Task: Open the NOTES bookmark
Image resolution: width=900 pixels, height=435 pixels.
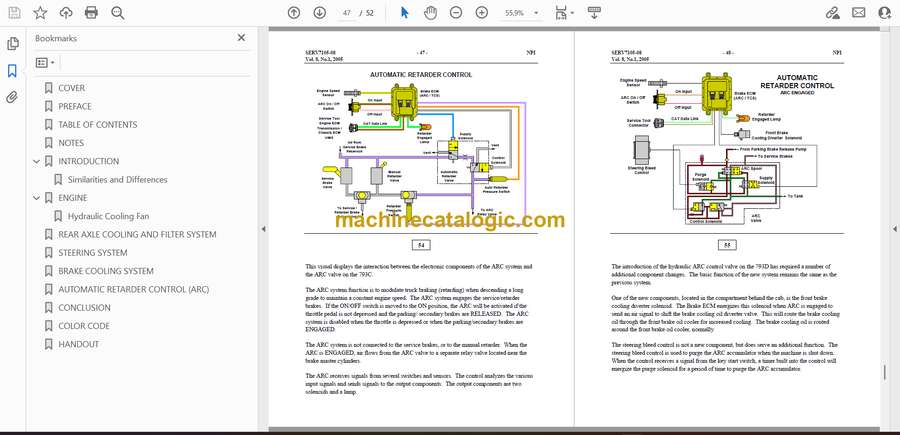Action: pos(71,143)
